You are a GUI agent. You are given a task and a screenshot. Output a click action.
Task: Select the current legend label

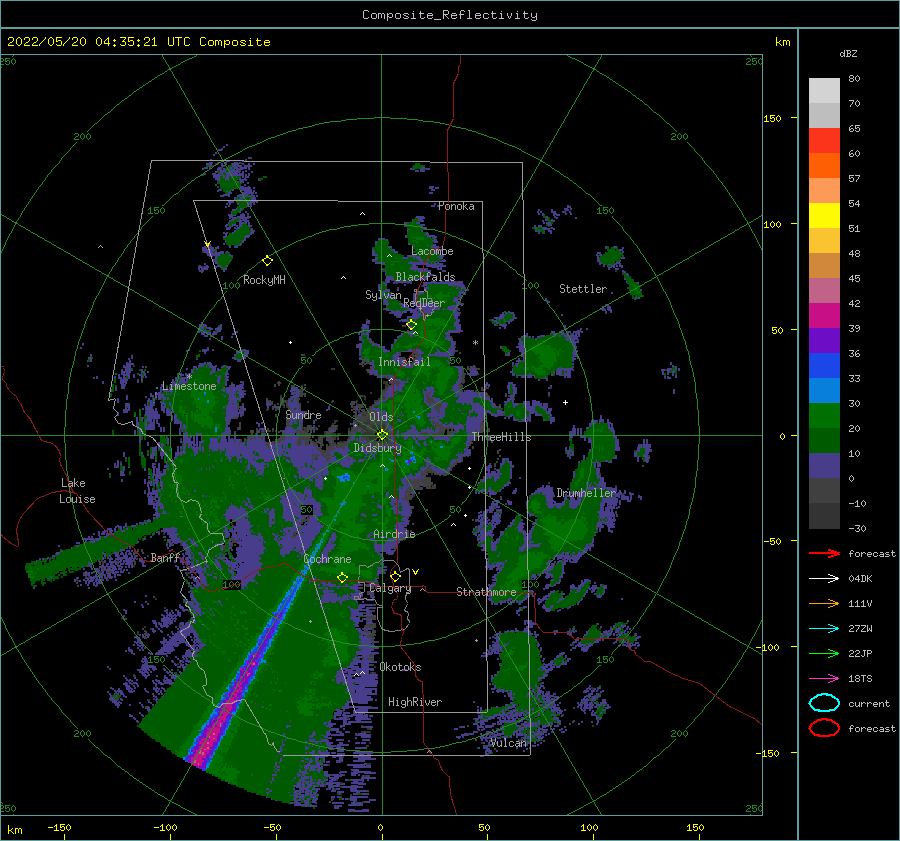(x=869, y=703)
